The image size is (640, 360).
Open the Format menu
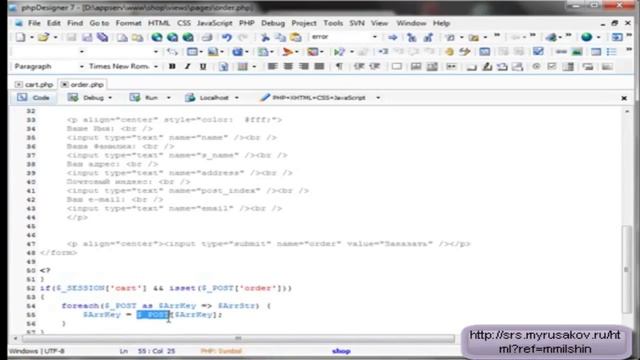tap(128, 23)
